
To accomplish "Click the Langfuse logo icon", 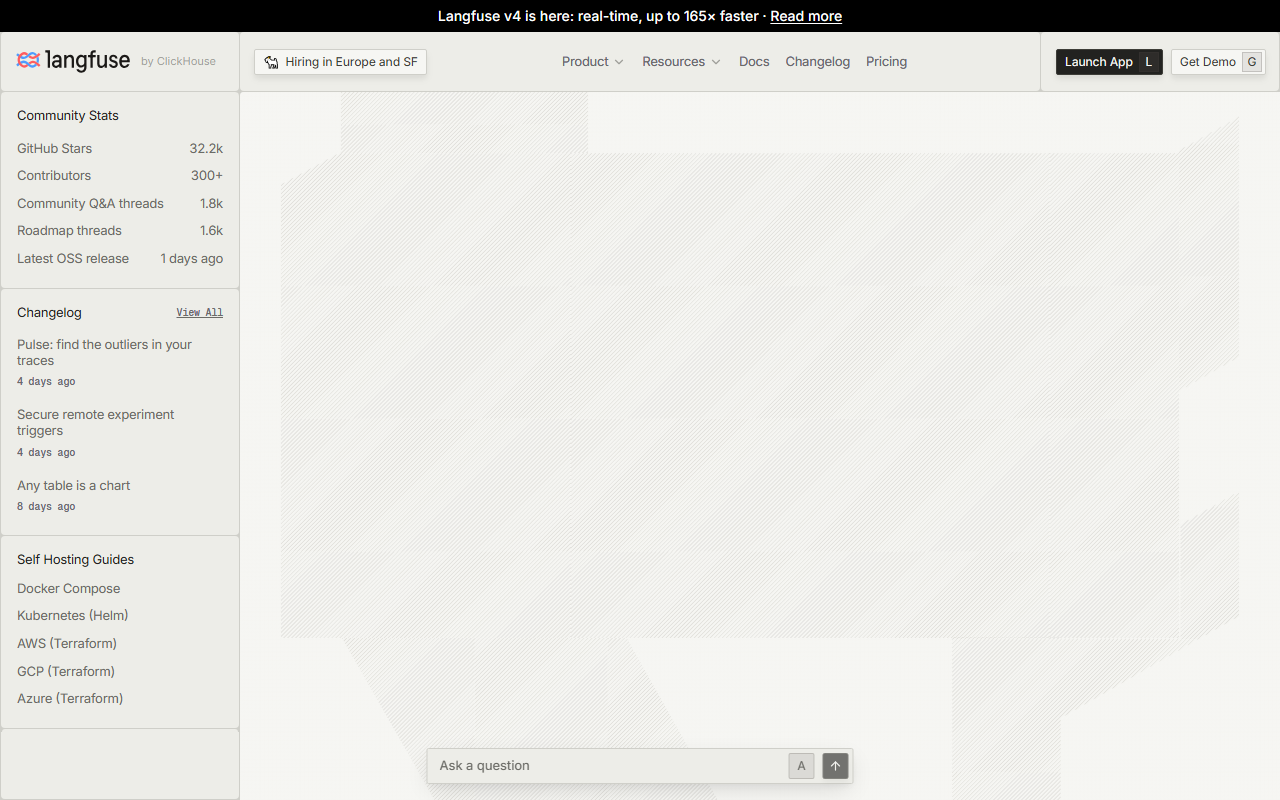I will (28, 61).
